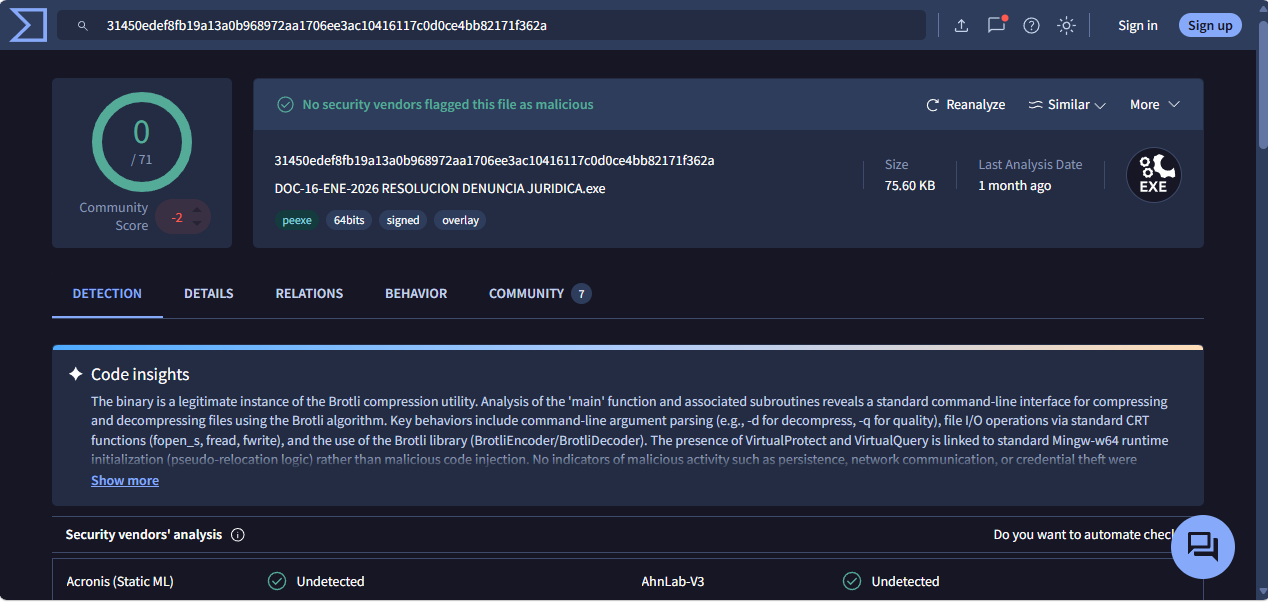Switch to the RELATIONS tab
The width and height of the screenshot is (1268, 604).
point(309,293)
